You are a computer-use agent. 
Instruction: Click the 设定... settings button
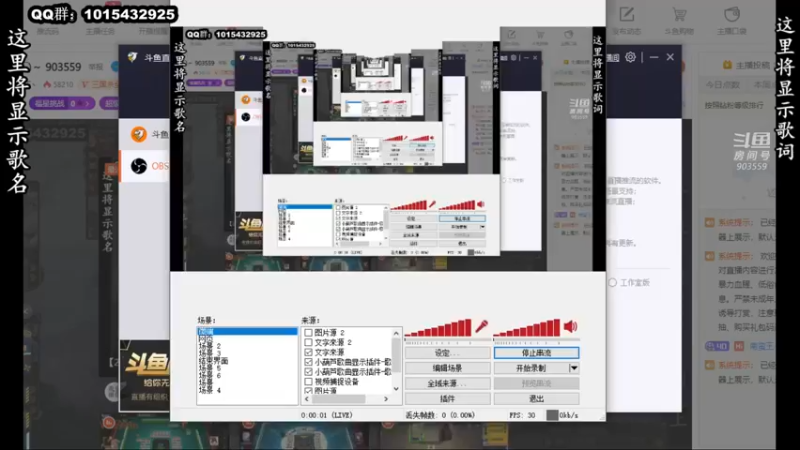[447, 353]
